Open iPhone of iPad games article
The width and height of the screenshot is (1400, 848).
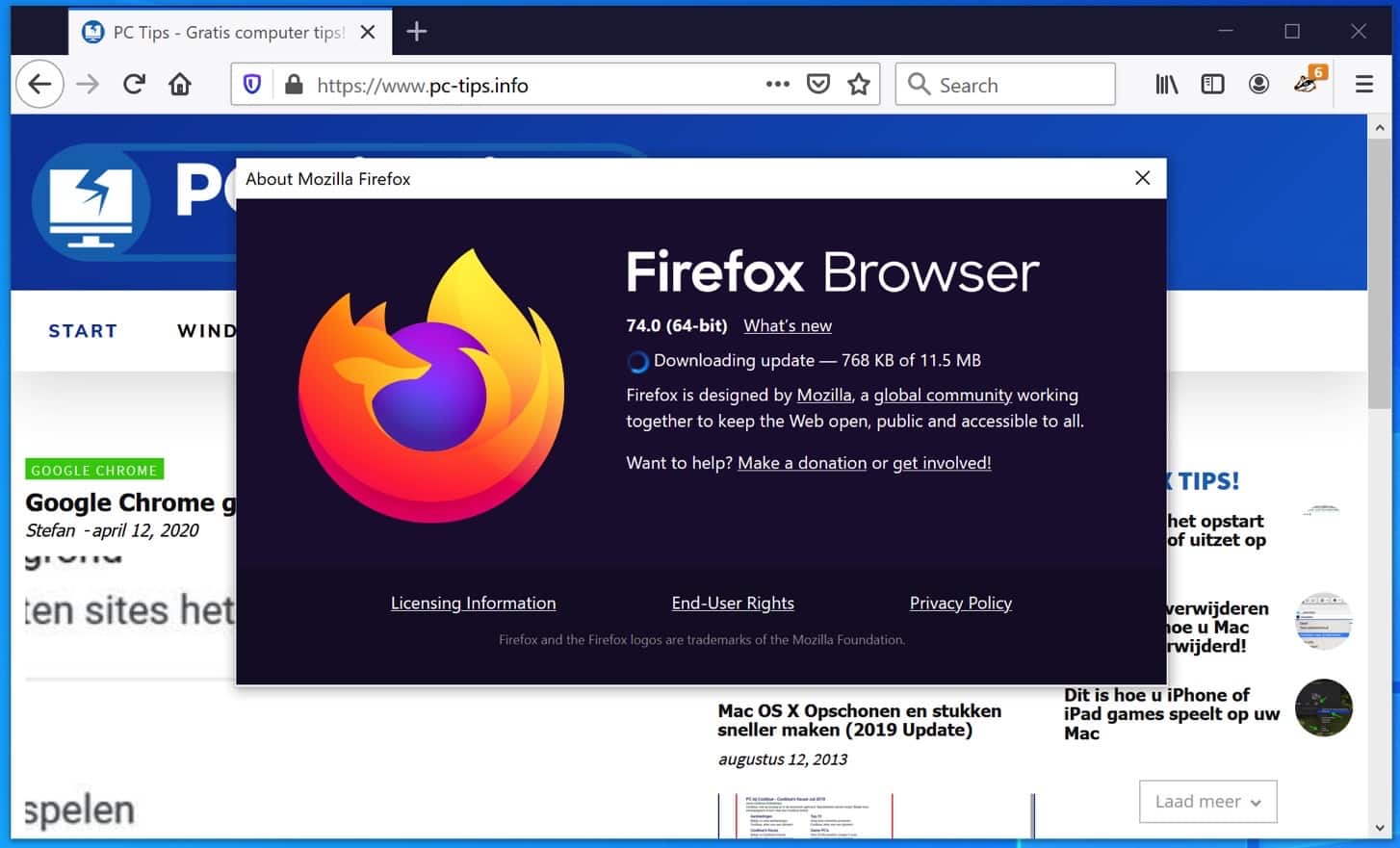point(1172,713)
